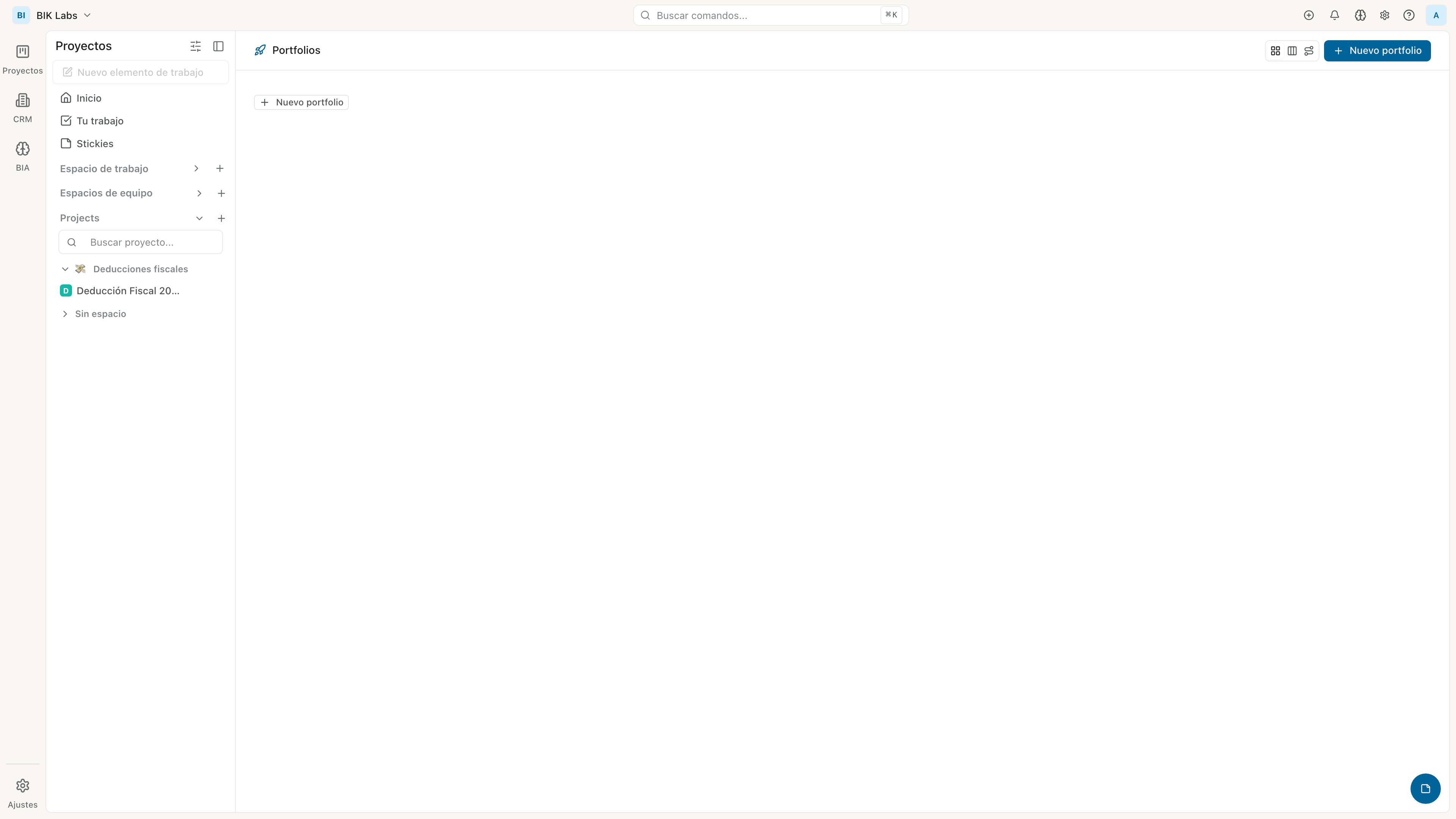Open the sidebar filter sliders icon
This screenshot has height=819, width=1456.
click(x=196, y=46)
